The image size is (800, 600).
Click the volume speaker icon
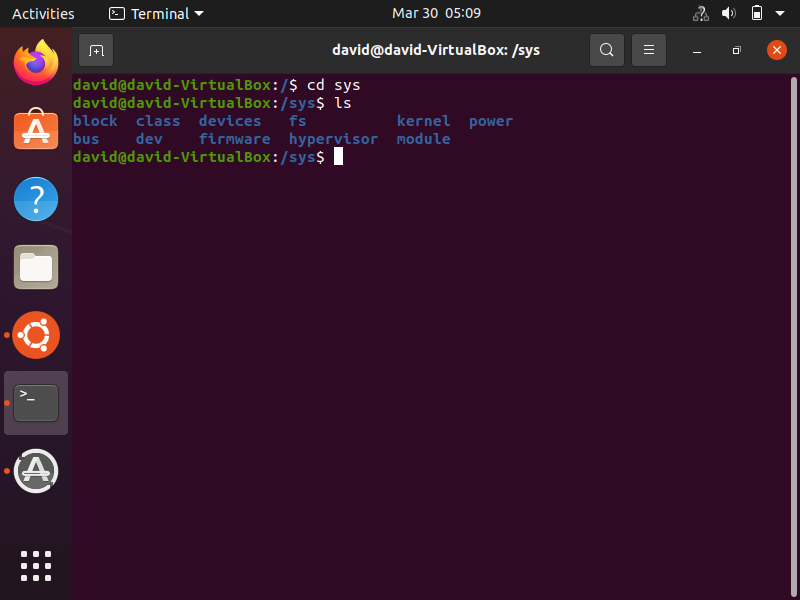point(729,14)
